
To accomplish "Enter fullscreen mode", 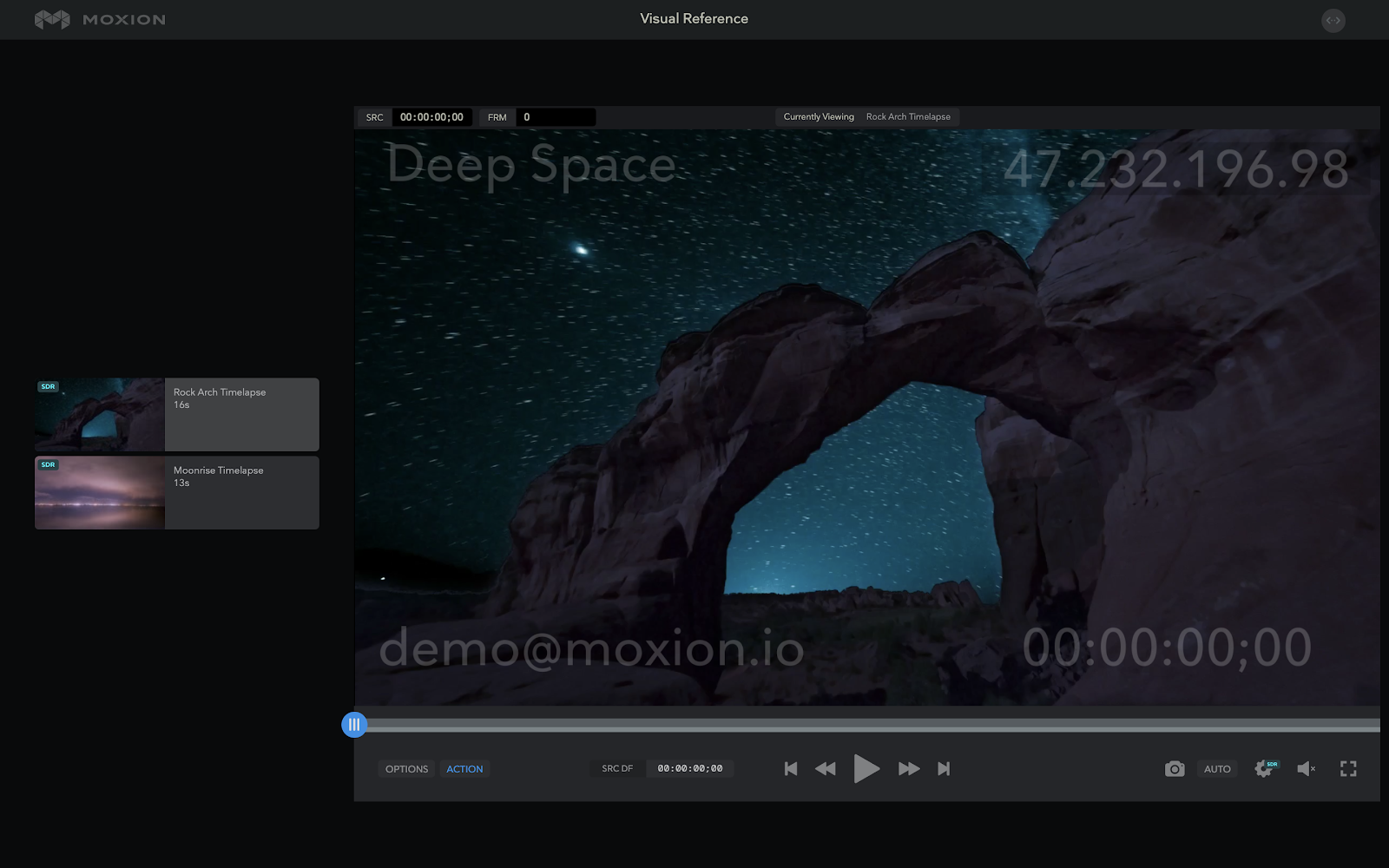I will [1348, 769].
